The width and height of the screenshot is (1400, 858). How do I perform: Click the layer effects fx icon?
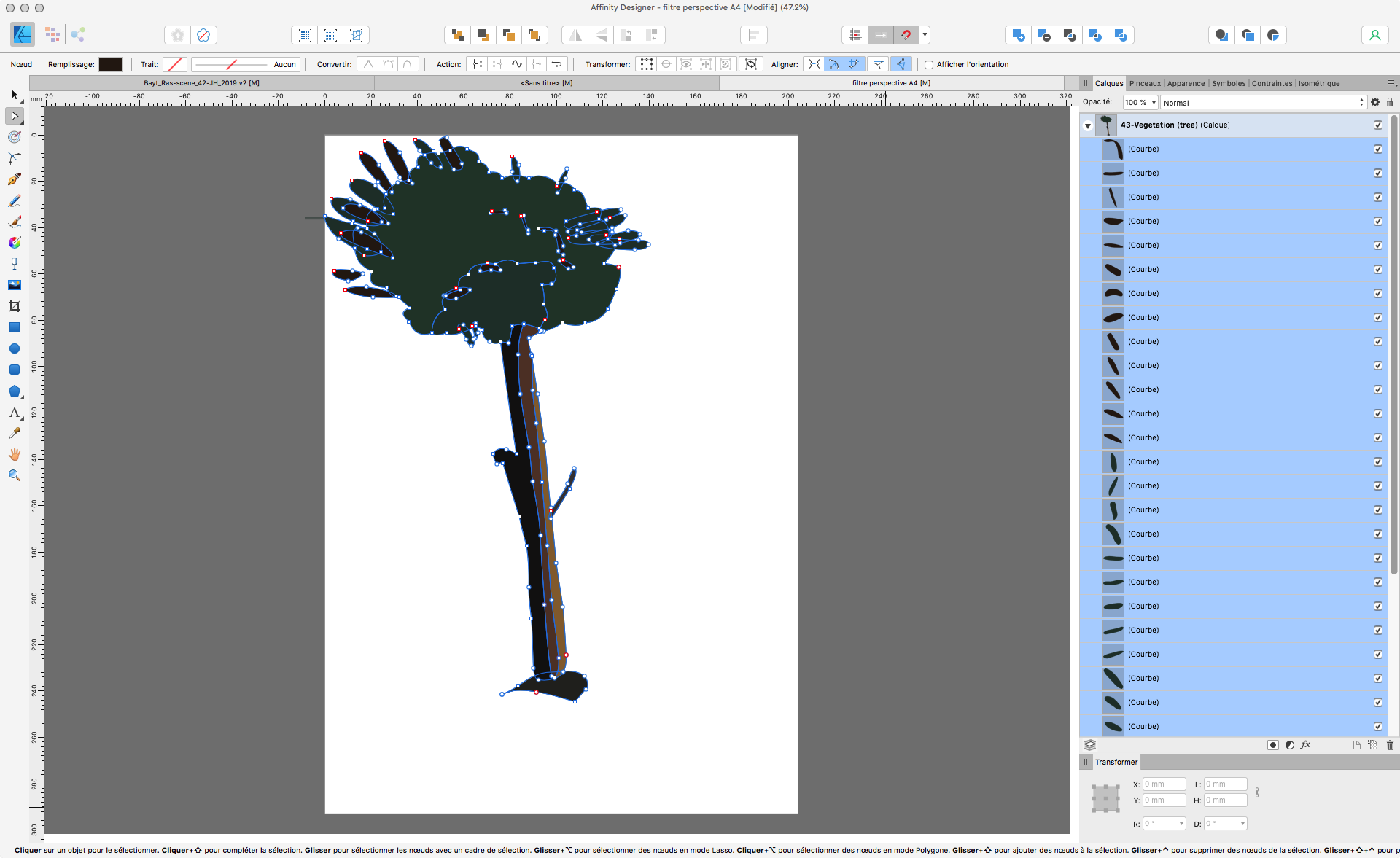click(x=1305, y=745)
